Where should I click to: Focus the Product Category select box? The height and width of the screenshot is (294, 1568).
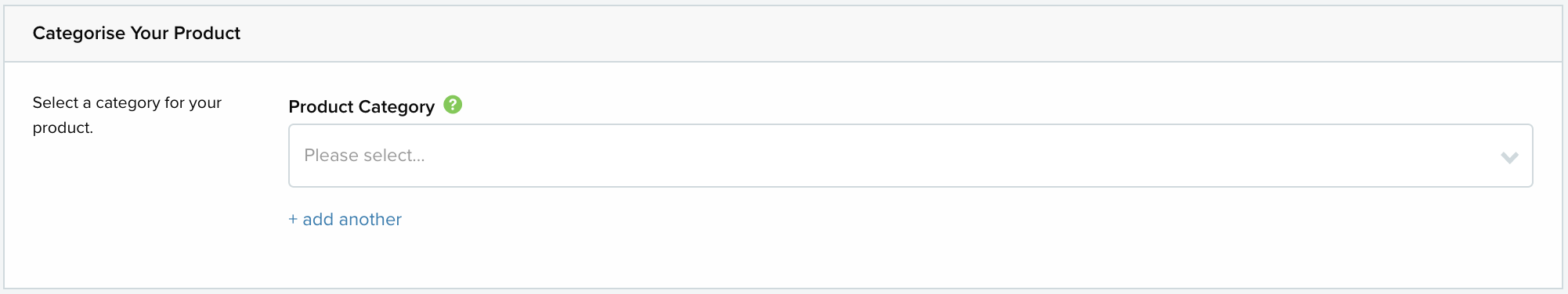(910, 156)
